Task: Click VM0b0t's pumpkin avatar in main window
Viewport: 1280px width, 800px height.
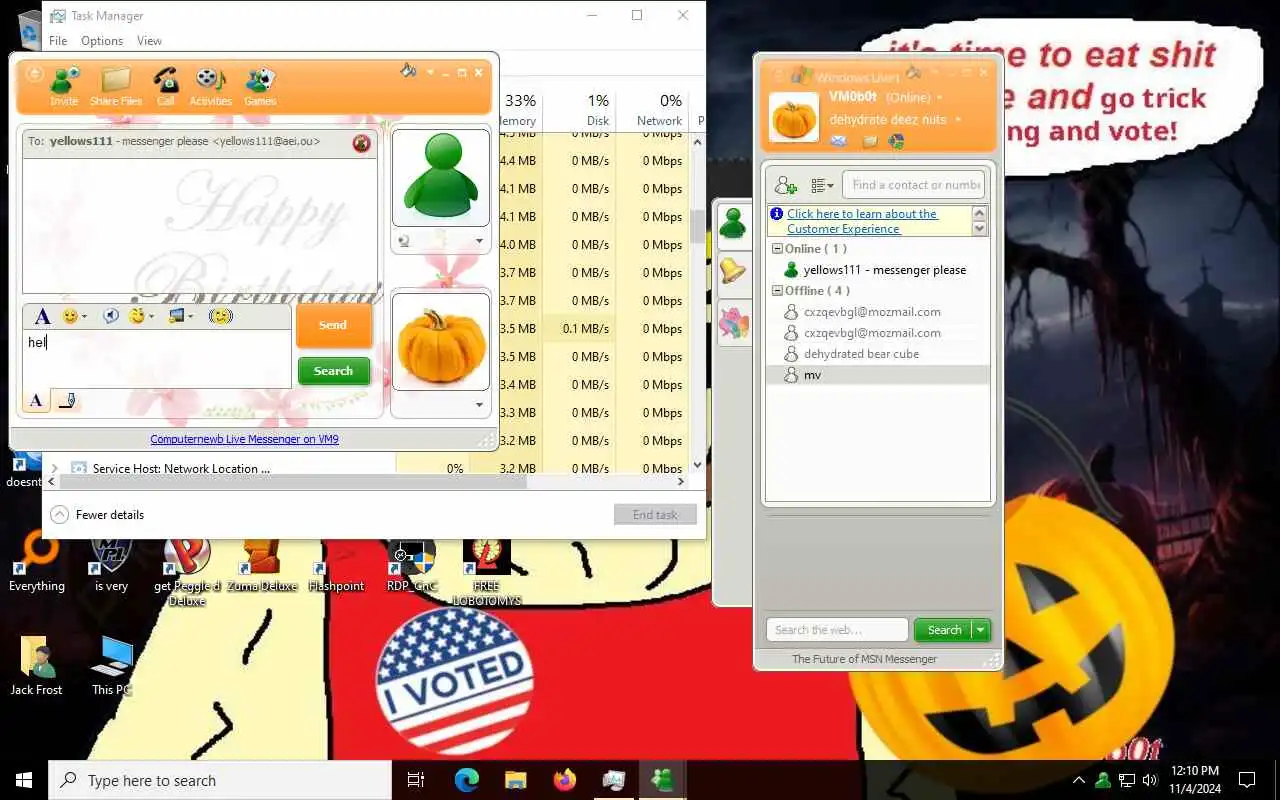Action: (794, 117)
